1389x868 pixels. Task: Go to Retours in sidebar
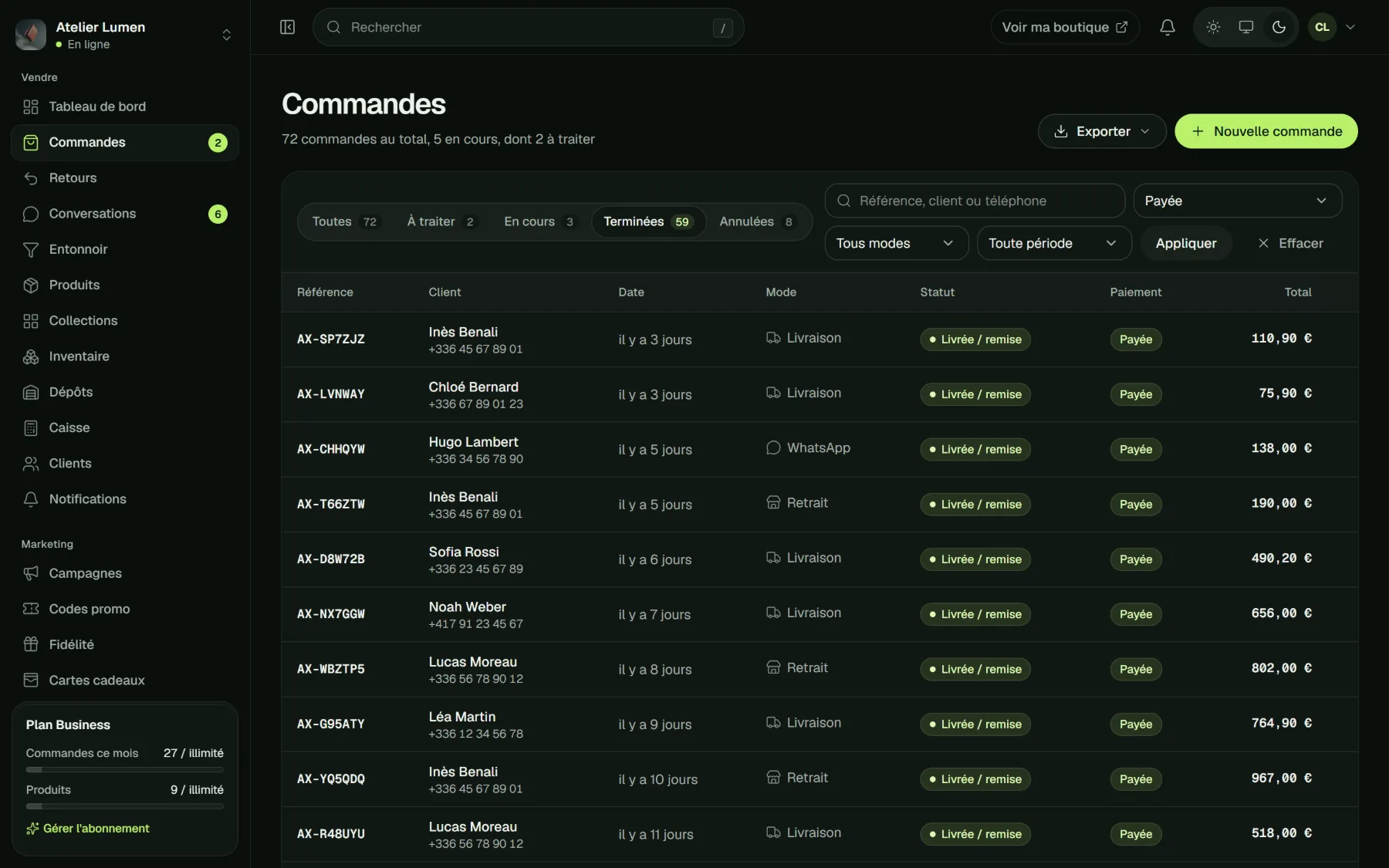point(125,178)
